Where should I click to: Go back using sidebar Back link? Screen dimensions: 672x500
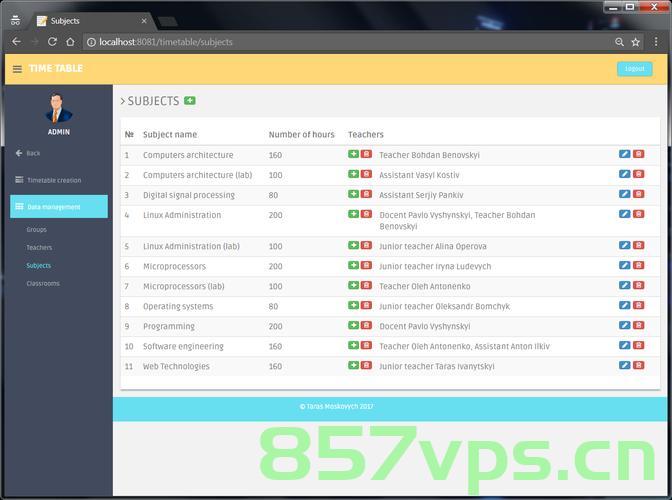coord(28,153)
